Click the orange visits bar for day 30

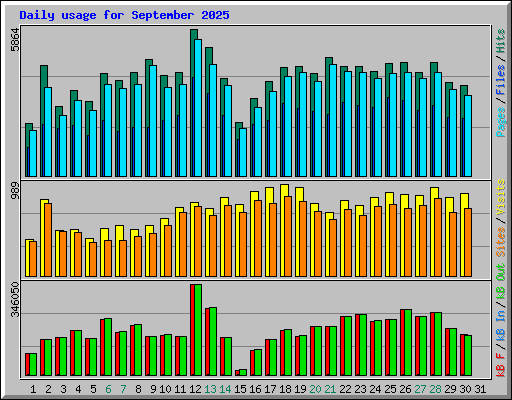(x=468, y=242)
